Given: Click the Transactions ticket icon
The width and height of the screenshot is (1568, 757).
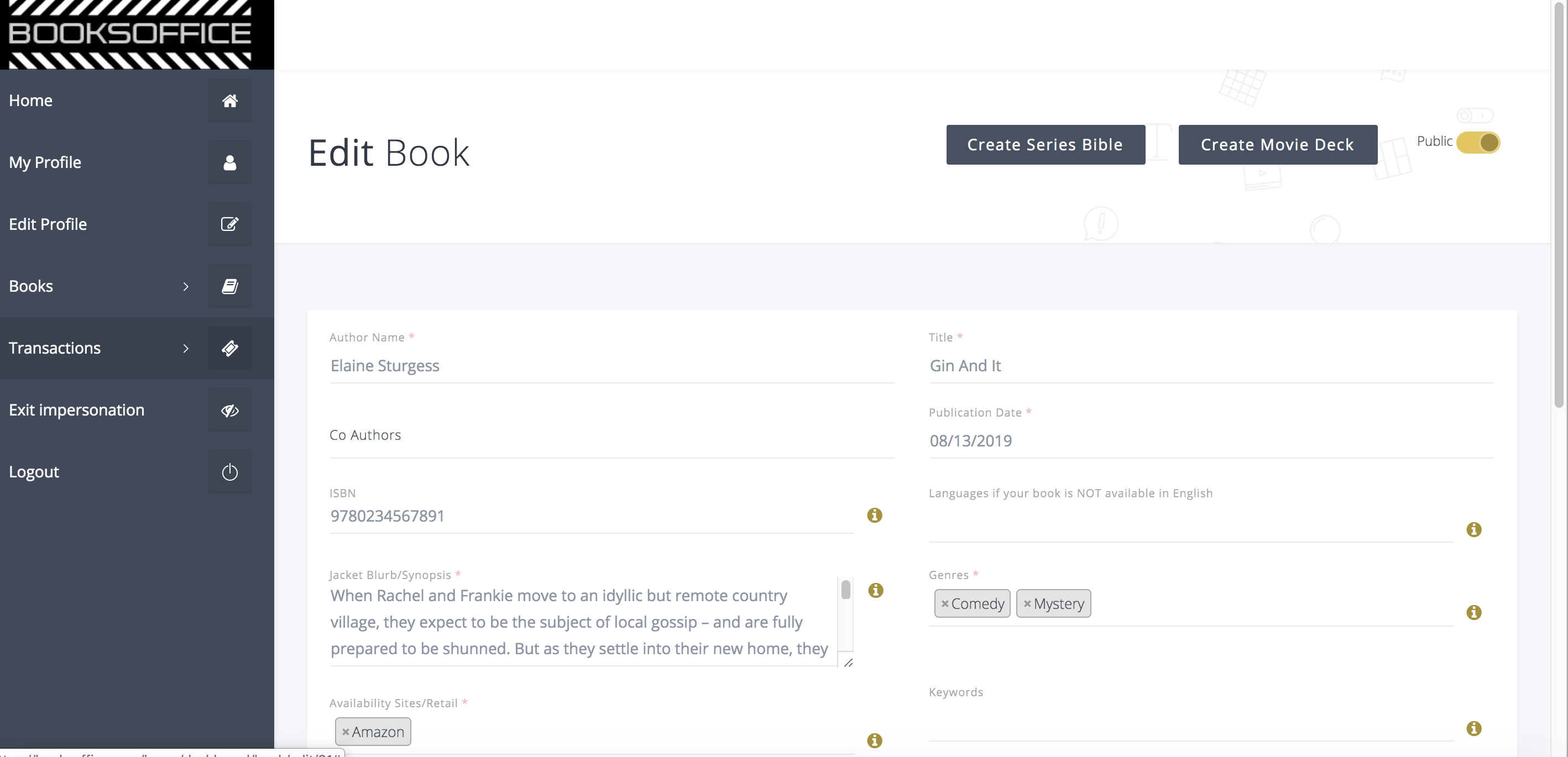Looking at the screenshot, I should click(x=229, y=348).
